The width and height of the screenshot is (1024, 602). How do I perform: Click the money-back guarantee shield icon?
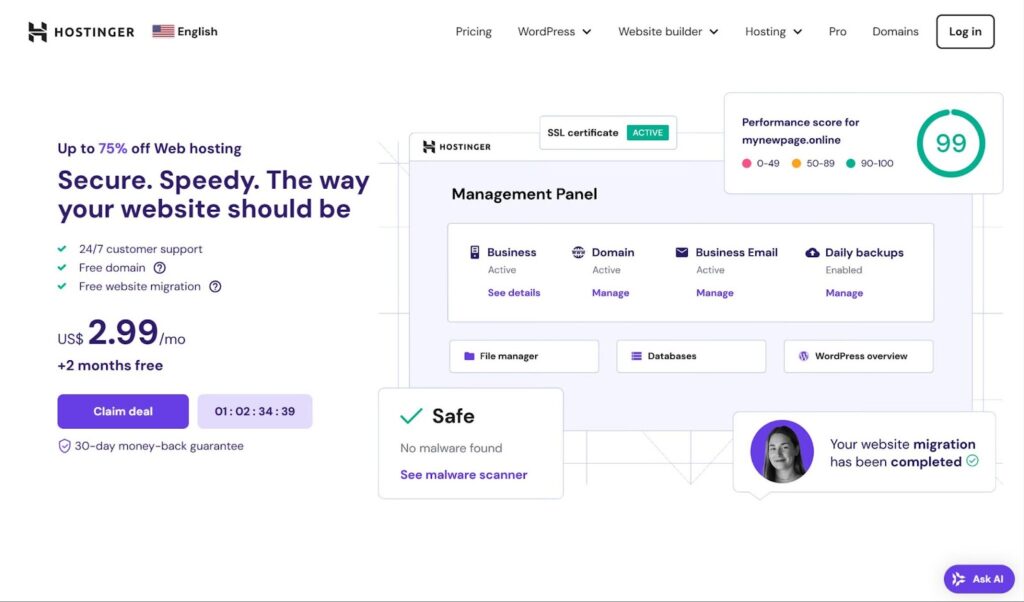pyautogui.click(x=65, y=446)
